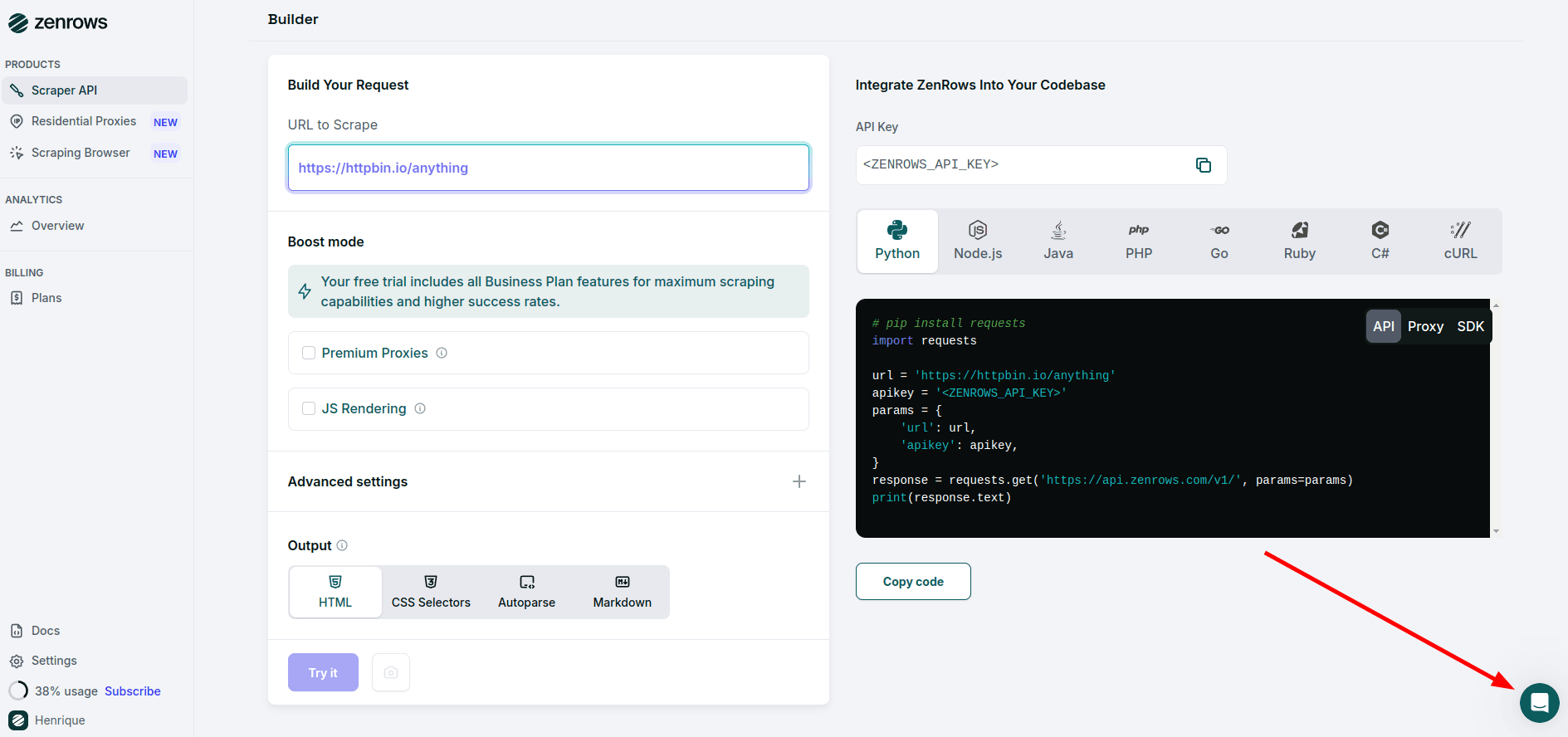Image resolution: width=1568 pixels, height=737 pixels.
Task: Switch code mode to SDK
Action: (1471, 326)
